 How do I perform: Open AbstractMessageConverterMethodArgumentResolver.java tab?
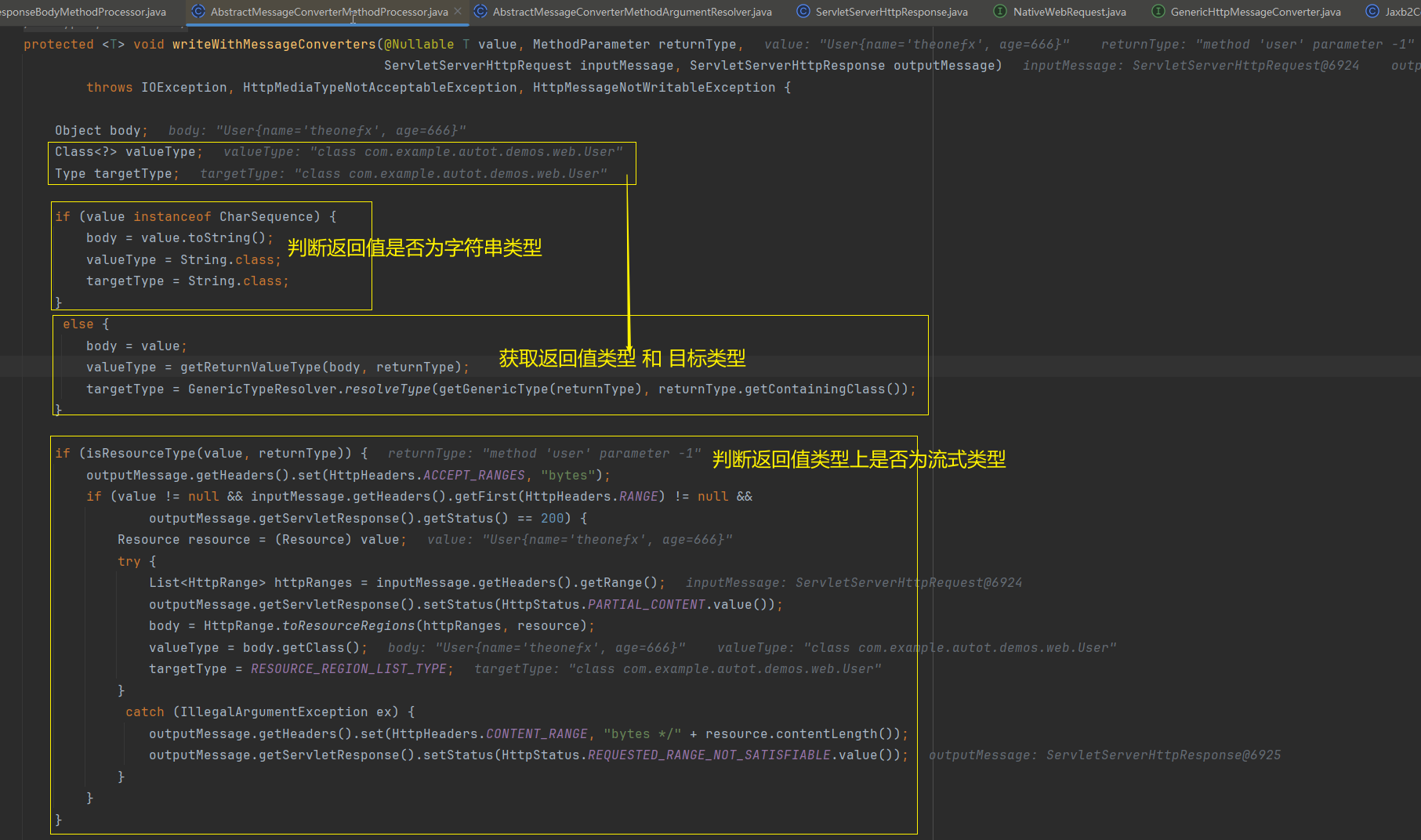632,12
